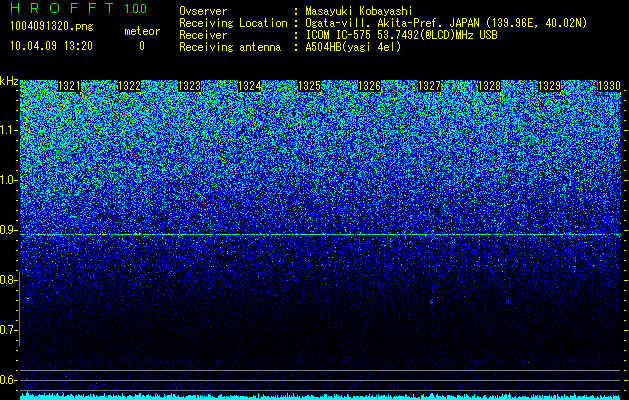629x400 pixels.
Task: Click the 1.1 kHz axis label
Action: pyautogui.click(x=8, y=130)
